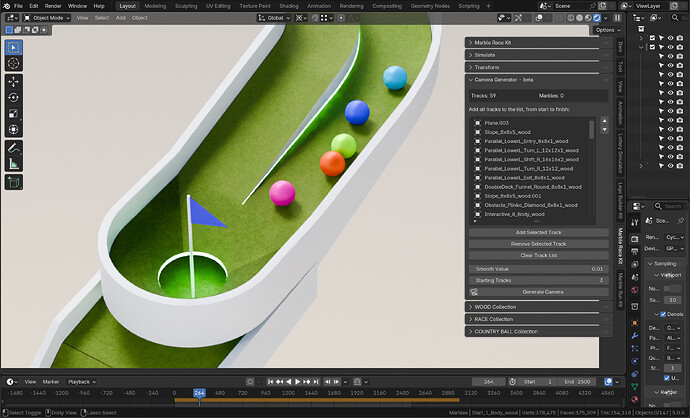The width and height of the screenshot is (690, 418).
Task: Open the Modifiers wrench tab icon
Action: (x=635, y=335)
